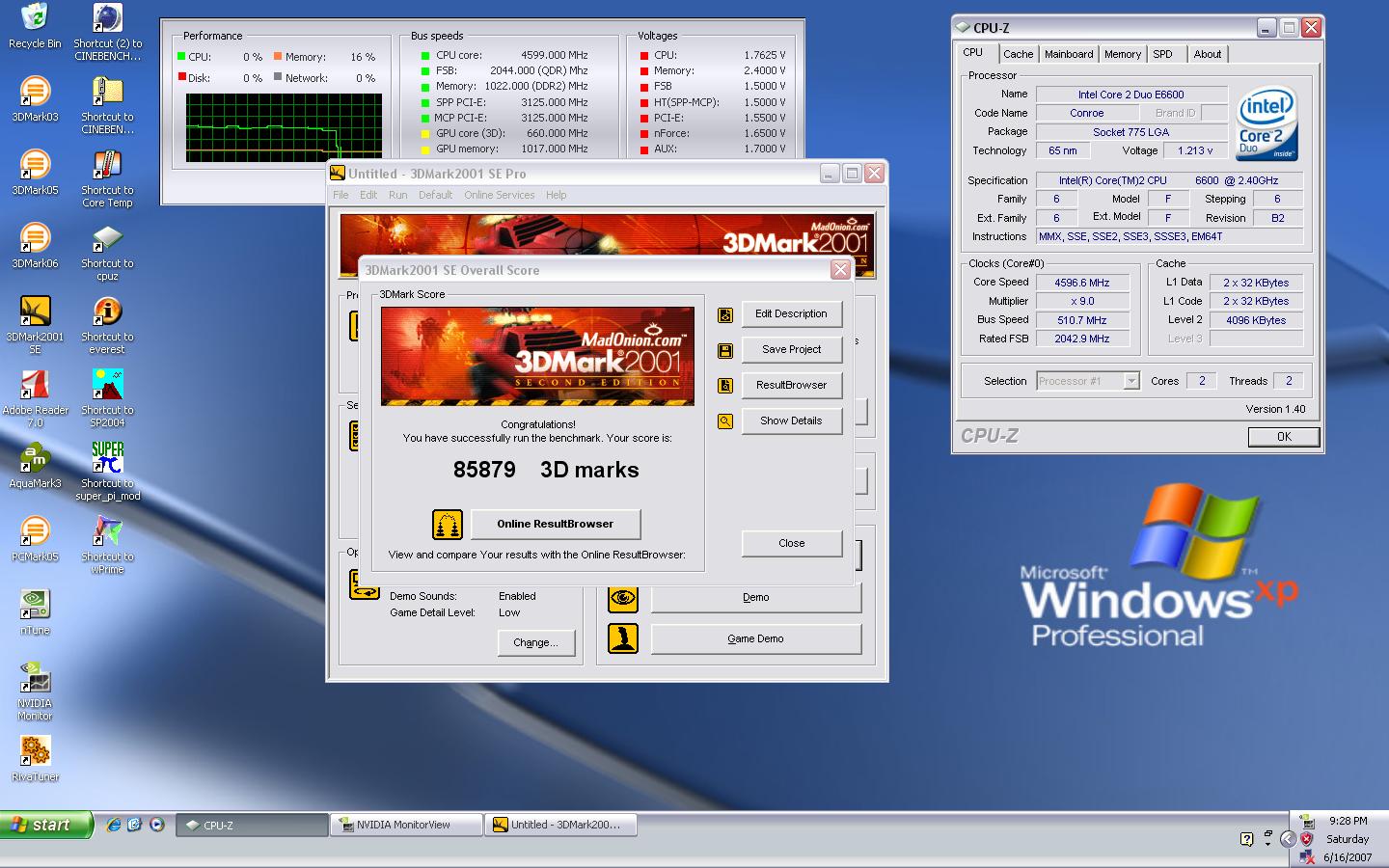Viewport: 1389px width, 868px height.
Task: Click the ResultBrowser document icon
Action: [x=725, y=386]
